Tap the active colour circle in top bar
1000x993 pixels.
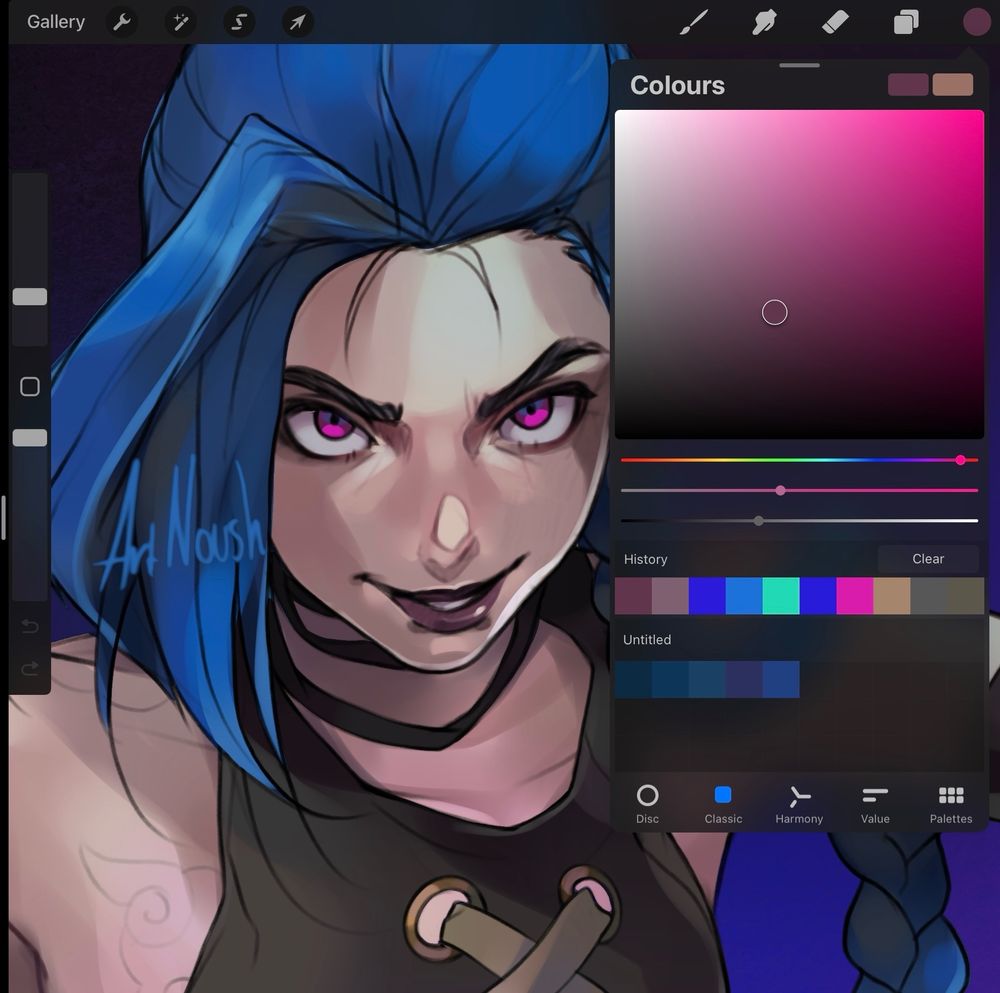click(x=976, y=22)
